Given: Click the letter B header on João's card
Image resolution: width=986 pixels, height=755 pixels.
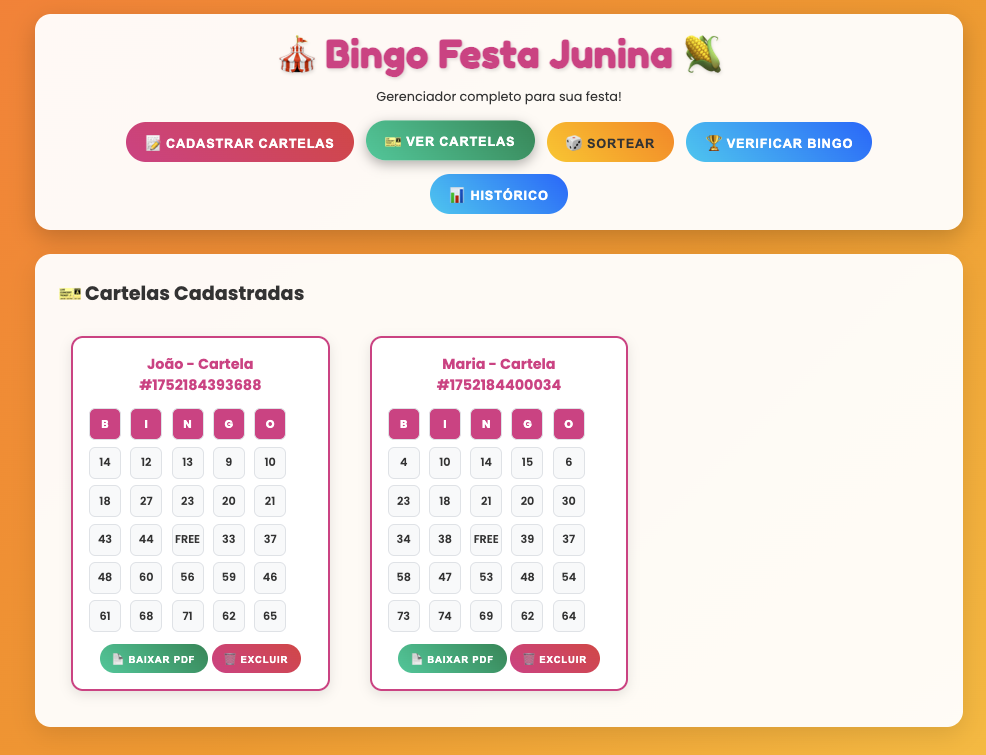Looking at the screenshot, I should pyautogui.click(x=105, y=424).
